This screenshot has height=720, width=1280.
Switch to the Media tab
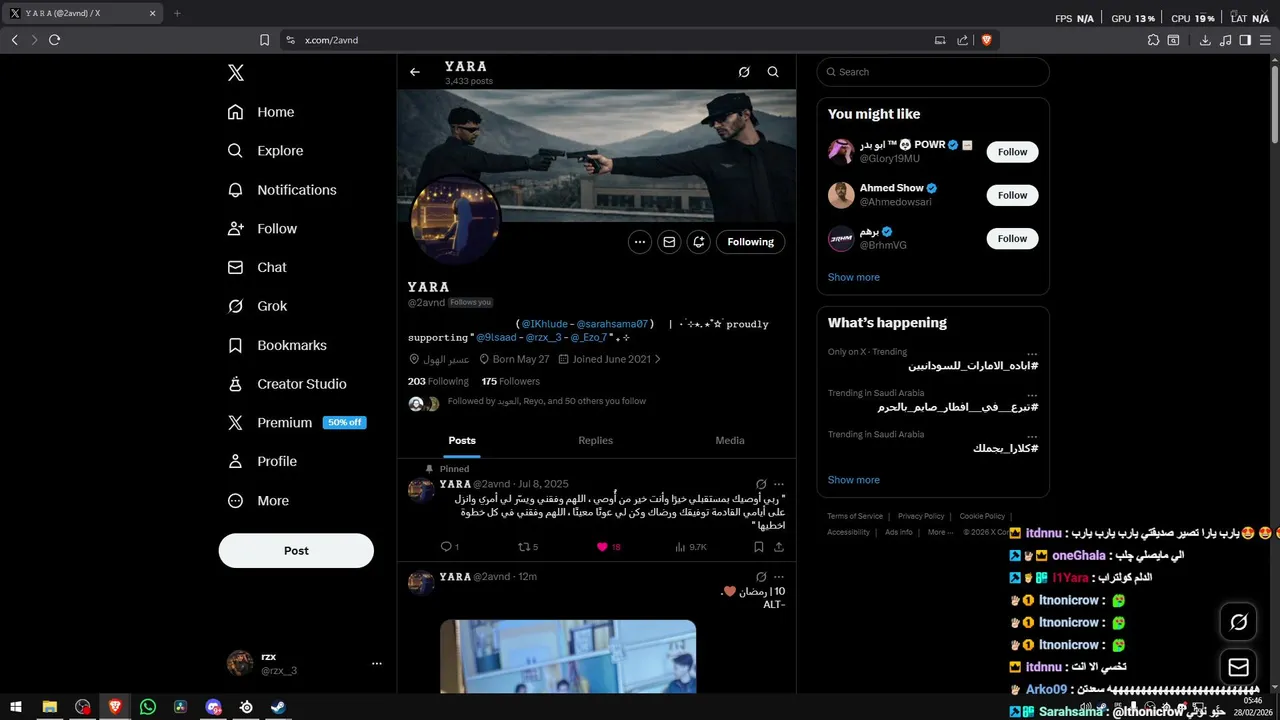(x=730, y=441)
